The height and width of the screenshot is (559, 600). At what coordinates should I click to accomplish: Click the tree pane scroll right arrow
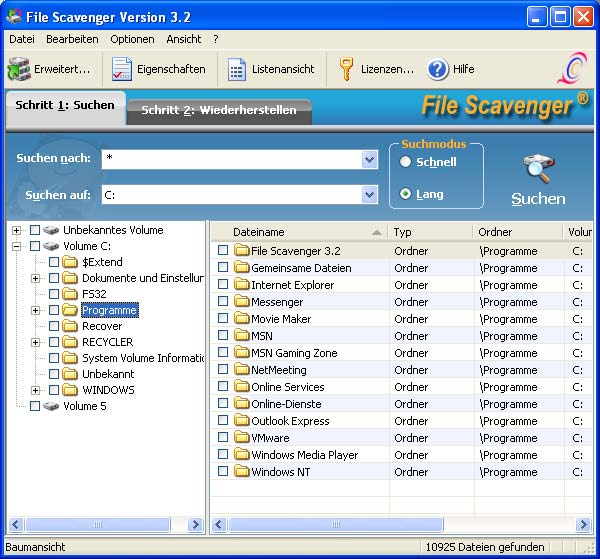[x=196, y=524]
